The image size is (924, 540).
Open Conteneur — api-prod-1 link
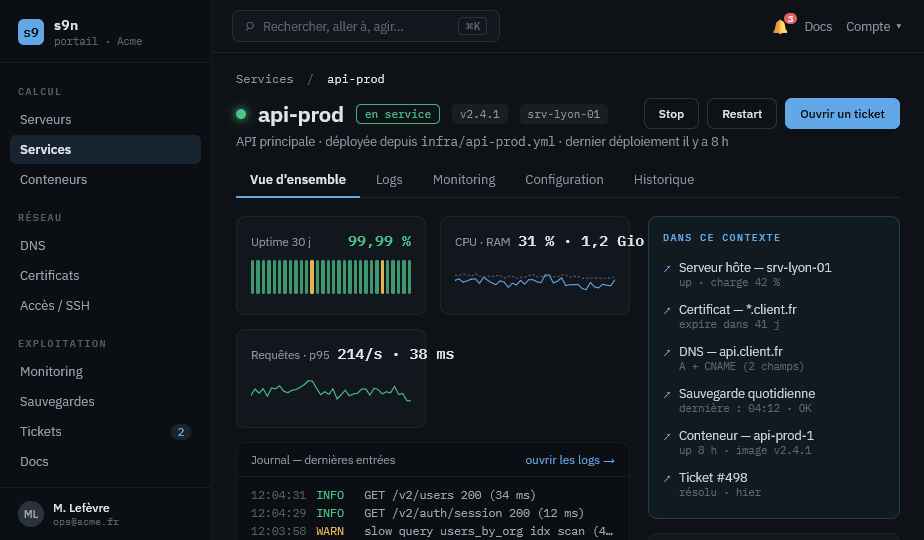click(746, 436)
